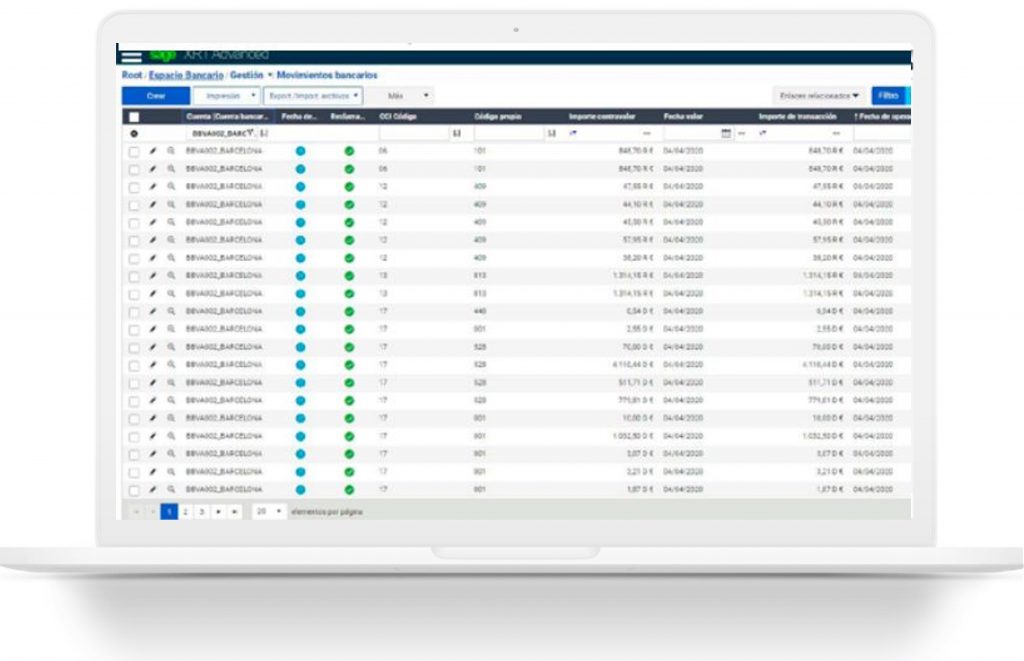The width and height of the screenshot is (1024, 661).
Task: Open the Impresión dropdown
Action: (x=227, y=96)
